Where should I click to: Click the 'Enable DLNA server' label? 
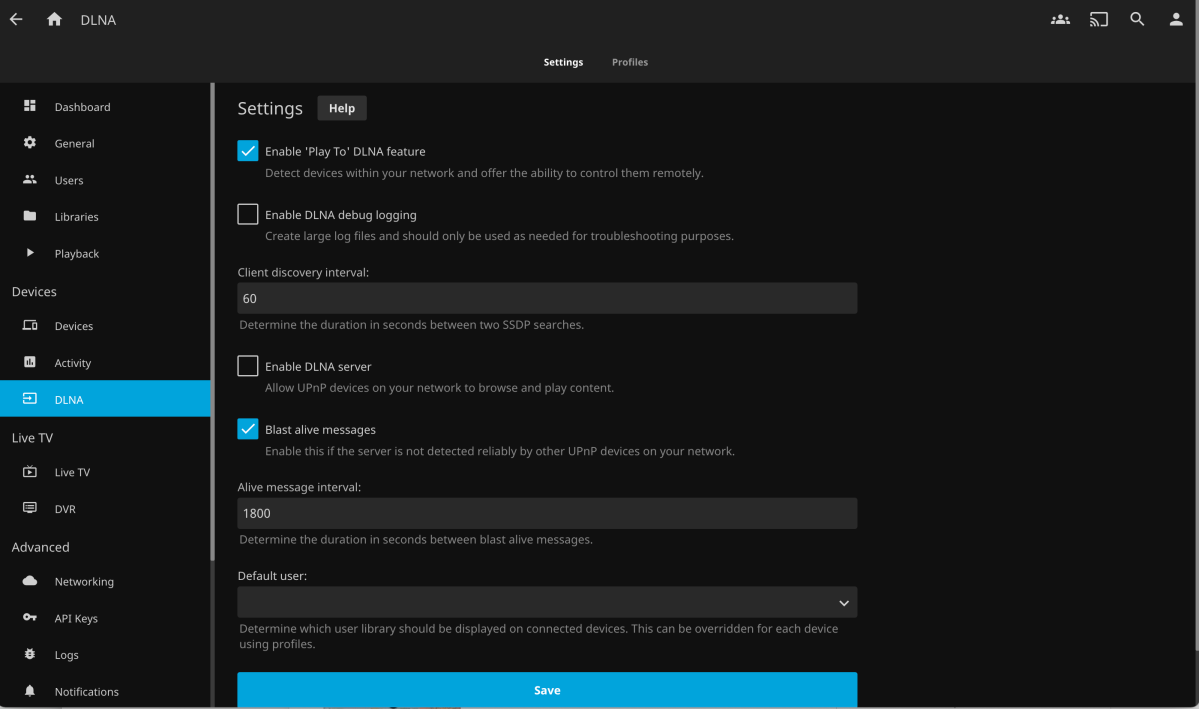[x=318, y=366]
